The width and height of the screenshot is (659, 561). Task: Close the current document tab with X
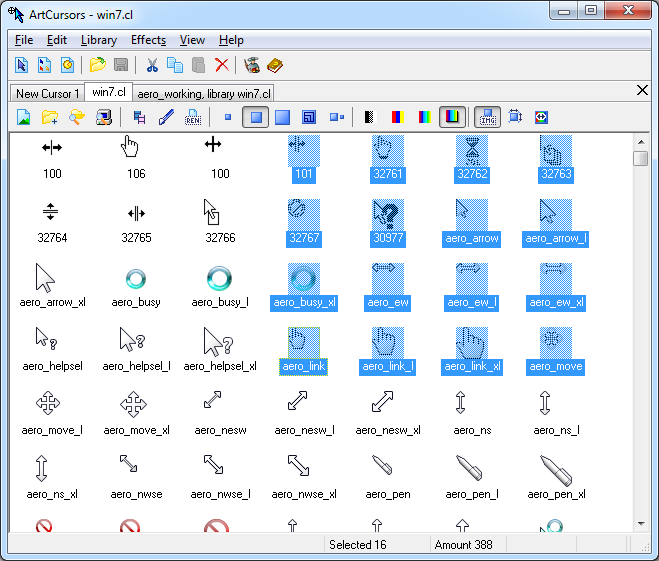[x=642, y=90]
